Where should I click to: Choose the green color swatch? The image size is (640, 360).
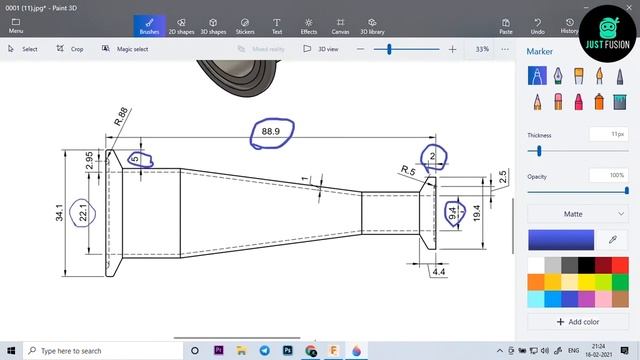pyautogui.click(x=620, y=282)
